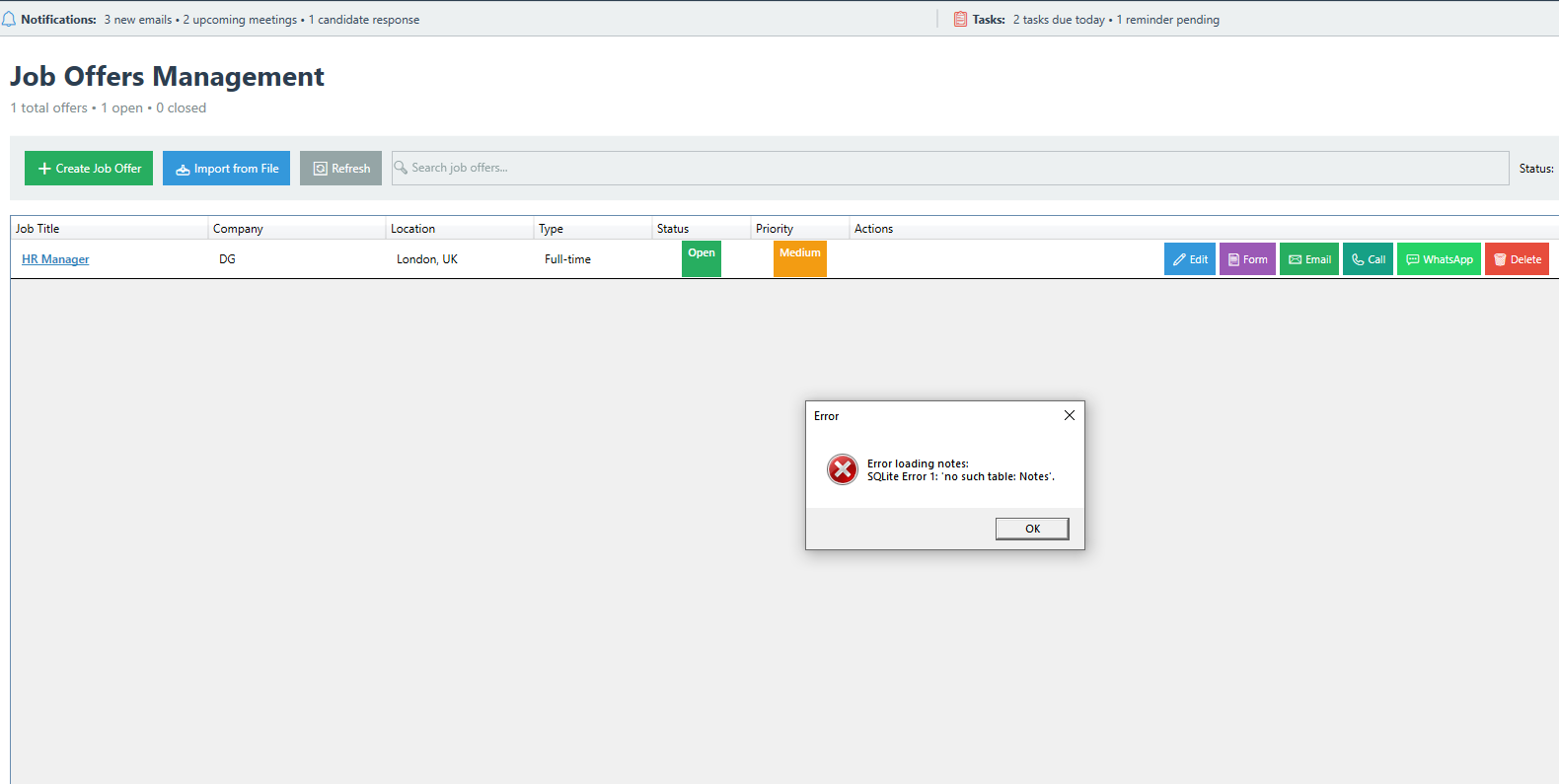
Task: Delete the HR Manager job offer
Action: pyautogui.click(x=1517, y=259)
